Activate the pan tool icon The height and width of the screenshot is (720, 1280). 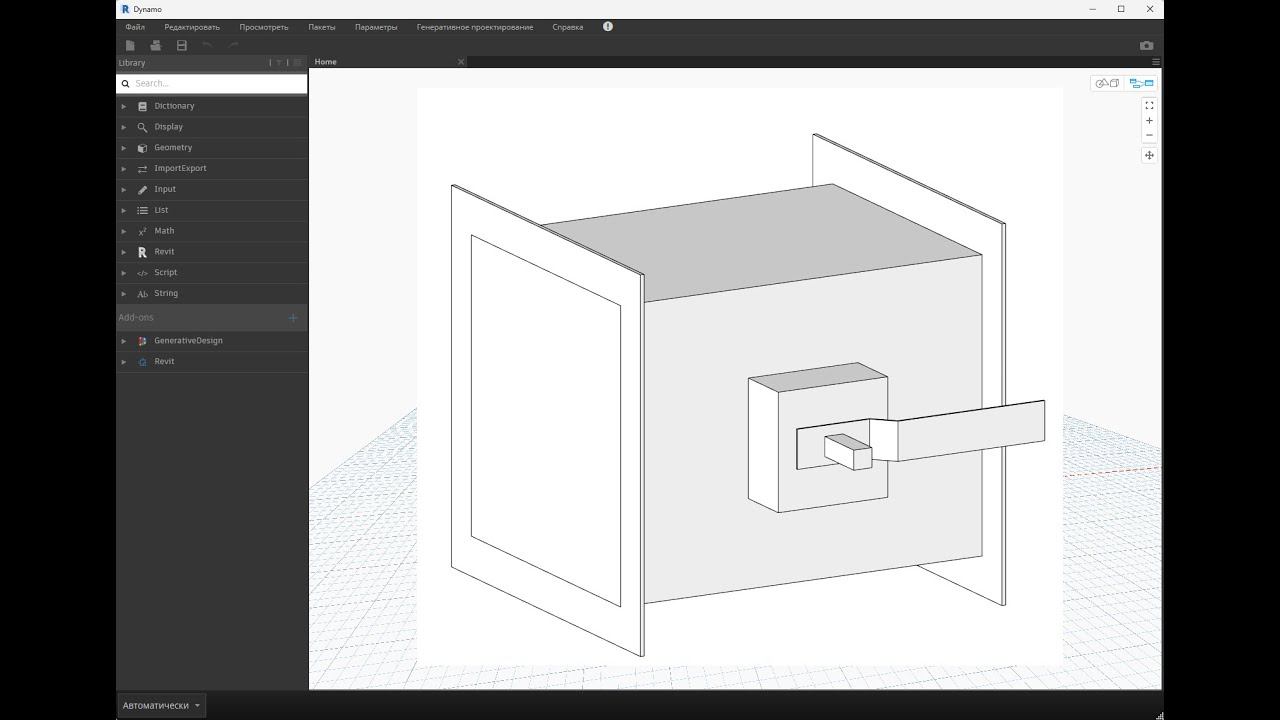[1149, 155]
